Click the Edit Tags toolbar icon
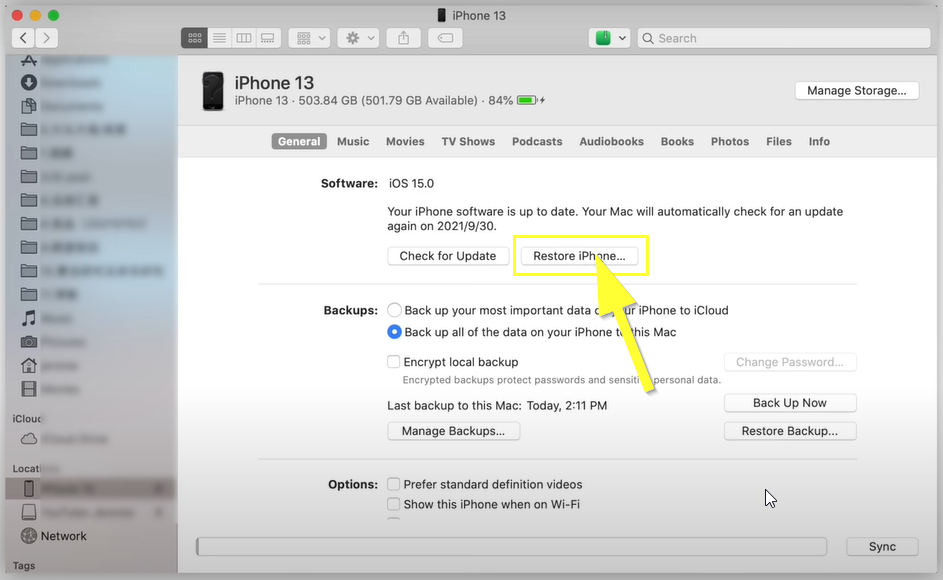Screen dimensions: 943x580 pos(445,38)
